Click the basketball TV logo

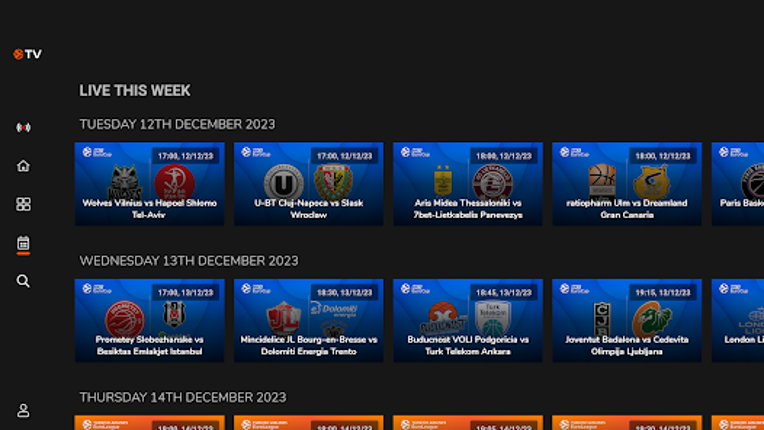(x=27, y=54)
